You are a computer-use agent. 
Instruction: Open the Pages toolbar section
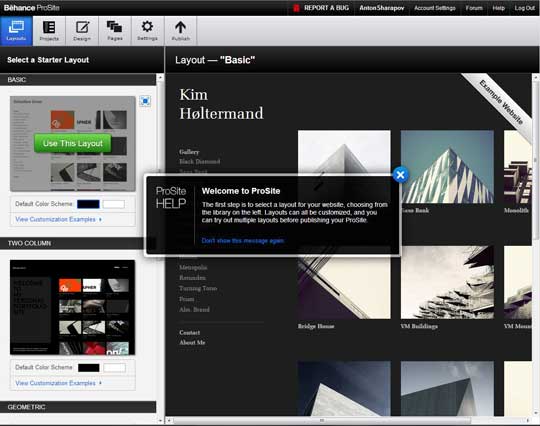pos(115,31)
